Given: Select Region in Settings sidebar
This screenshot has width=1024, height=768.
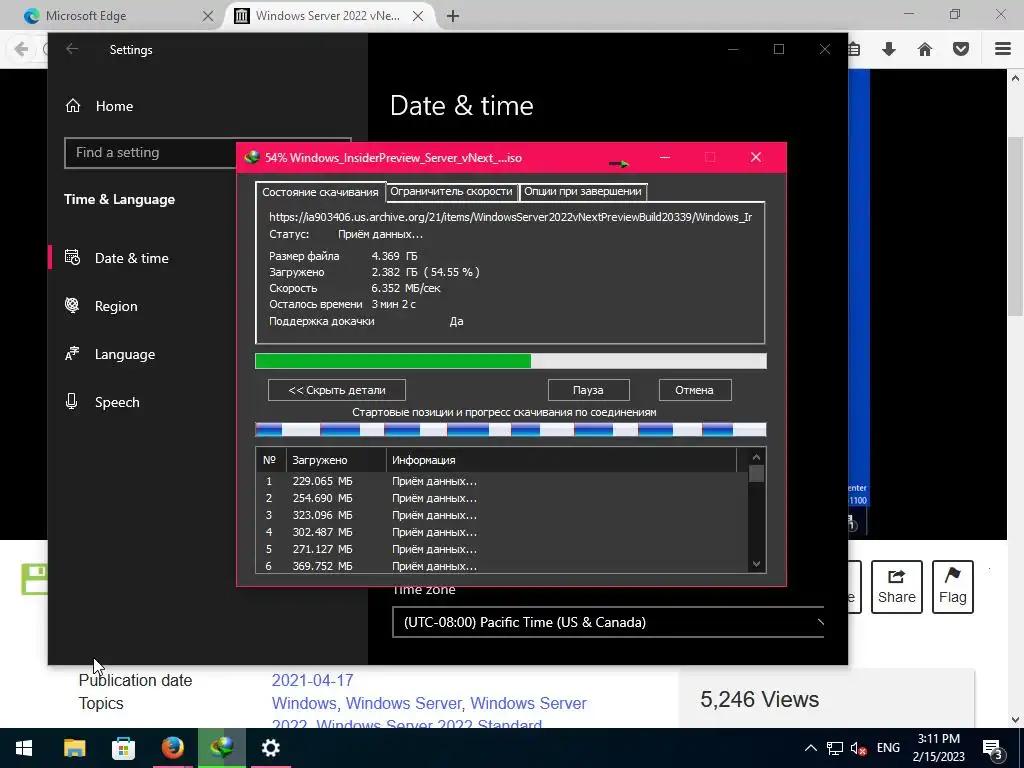Looking at the screenshot, I should pyautogui.click(x=116, y=306).
